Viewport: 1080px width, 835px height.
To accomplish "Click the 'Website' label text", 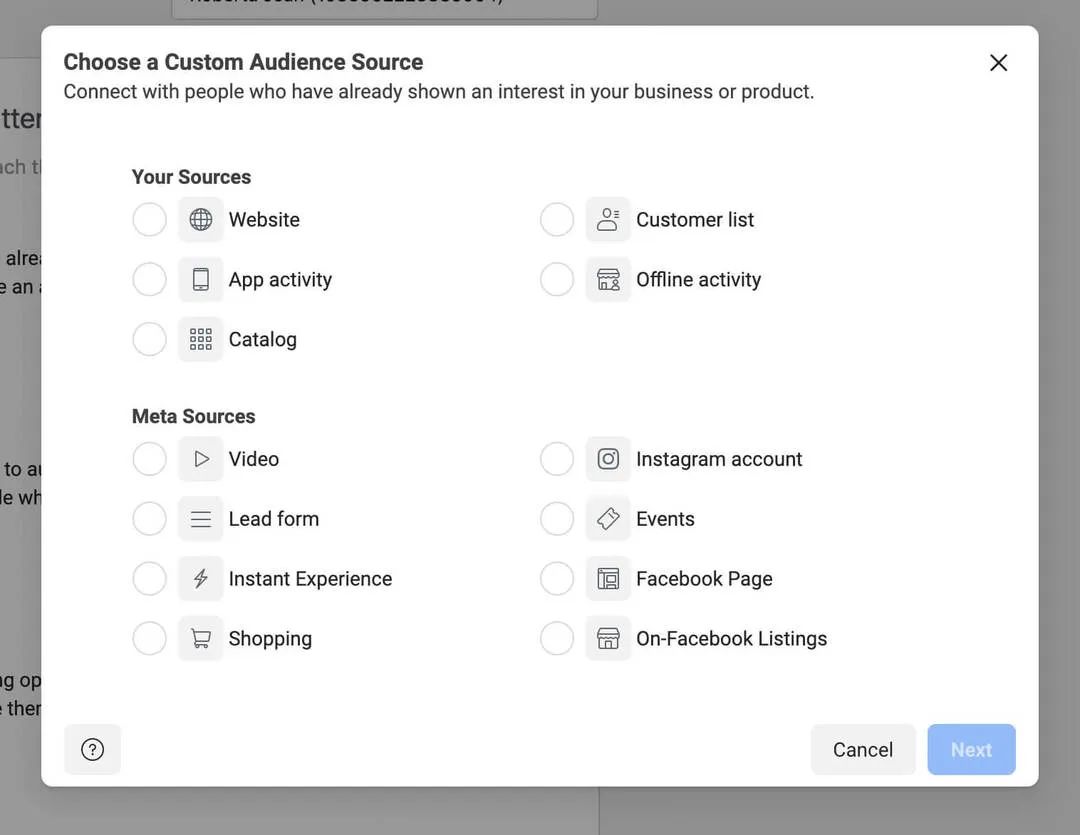I will click(x=264, y=220).
